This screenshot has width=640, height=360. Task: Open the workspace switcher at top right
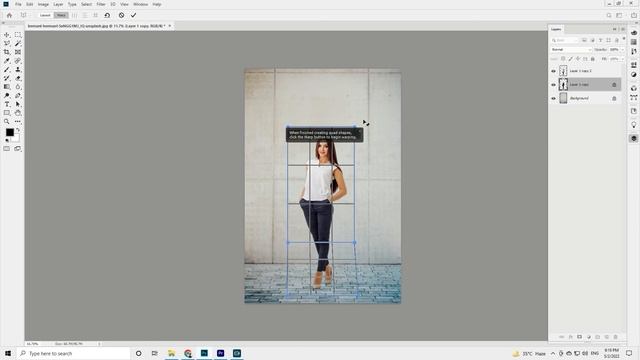[619, 16]
